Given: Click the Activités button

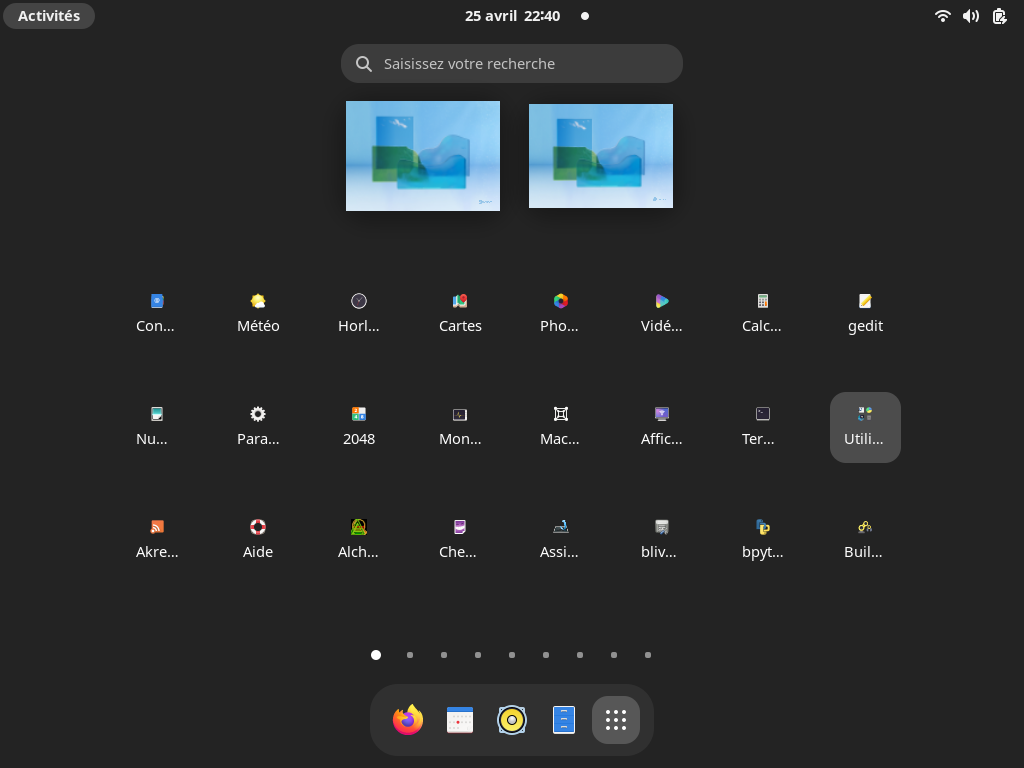Looking at the screenshot, I should [49, 16].
